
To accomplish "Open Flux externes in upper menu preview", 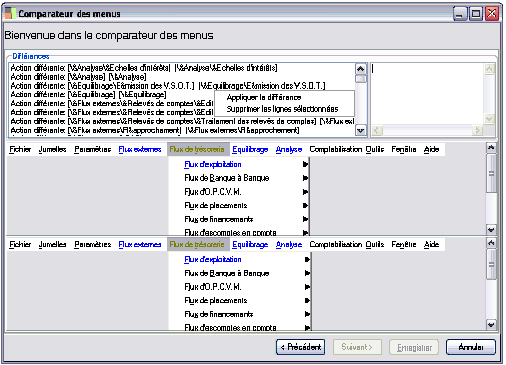I will coord(140,149).
